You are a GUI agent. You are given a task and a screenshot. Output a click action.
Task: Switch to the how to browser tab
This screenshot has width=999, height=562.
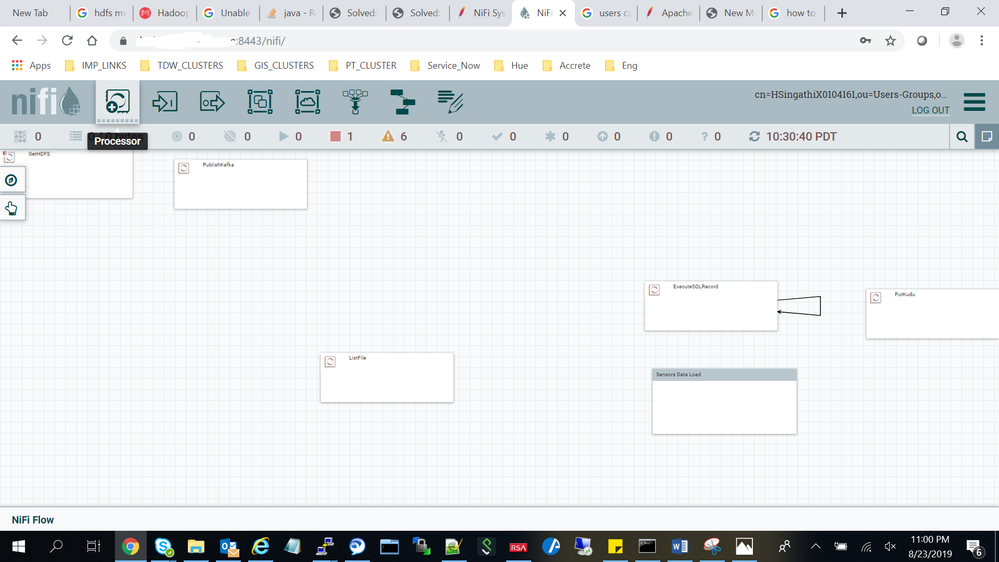coord(793,13)
